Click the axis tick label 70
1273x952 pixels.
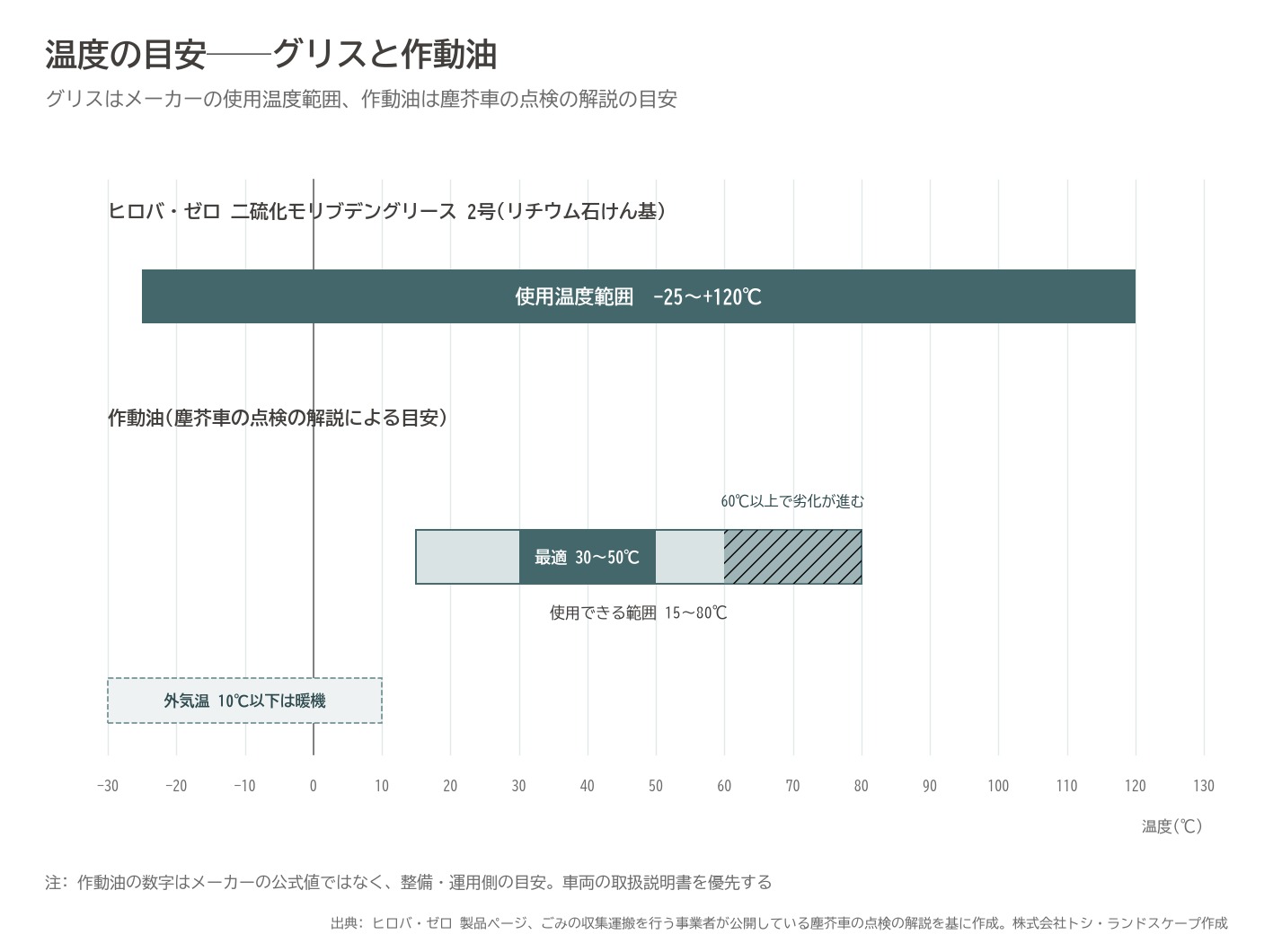(x=793, y=786)
